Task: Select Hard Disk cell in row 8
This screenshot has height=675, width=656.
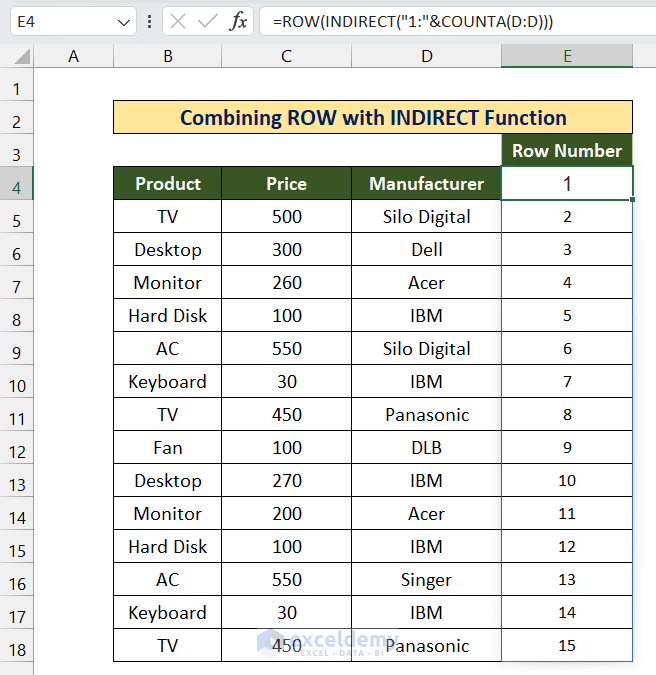Action: click(168, 316)
